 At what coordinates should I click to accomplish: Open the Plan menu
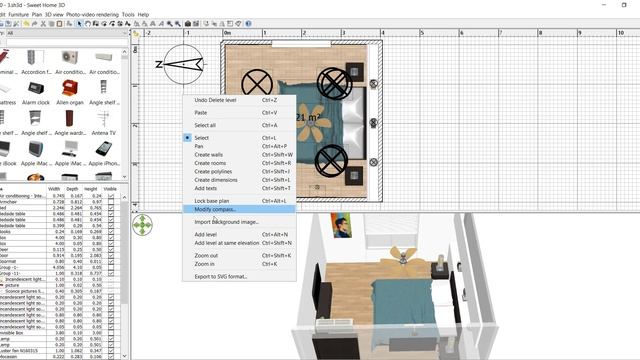(37, 14)
